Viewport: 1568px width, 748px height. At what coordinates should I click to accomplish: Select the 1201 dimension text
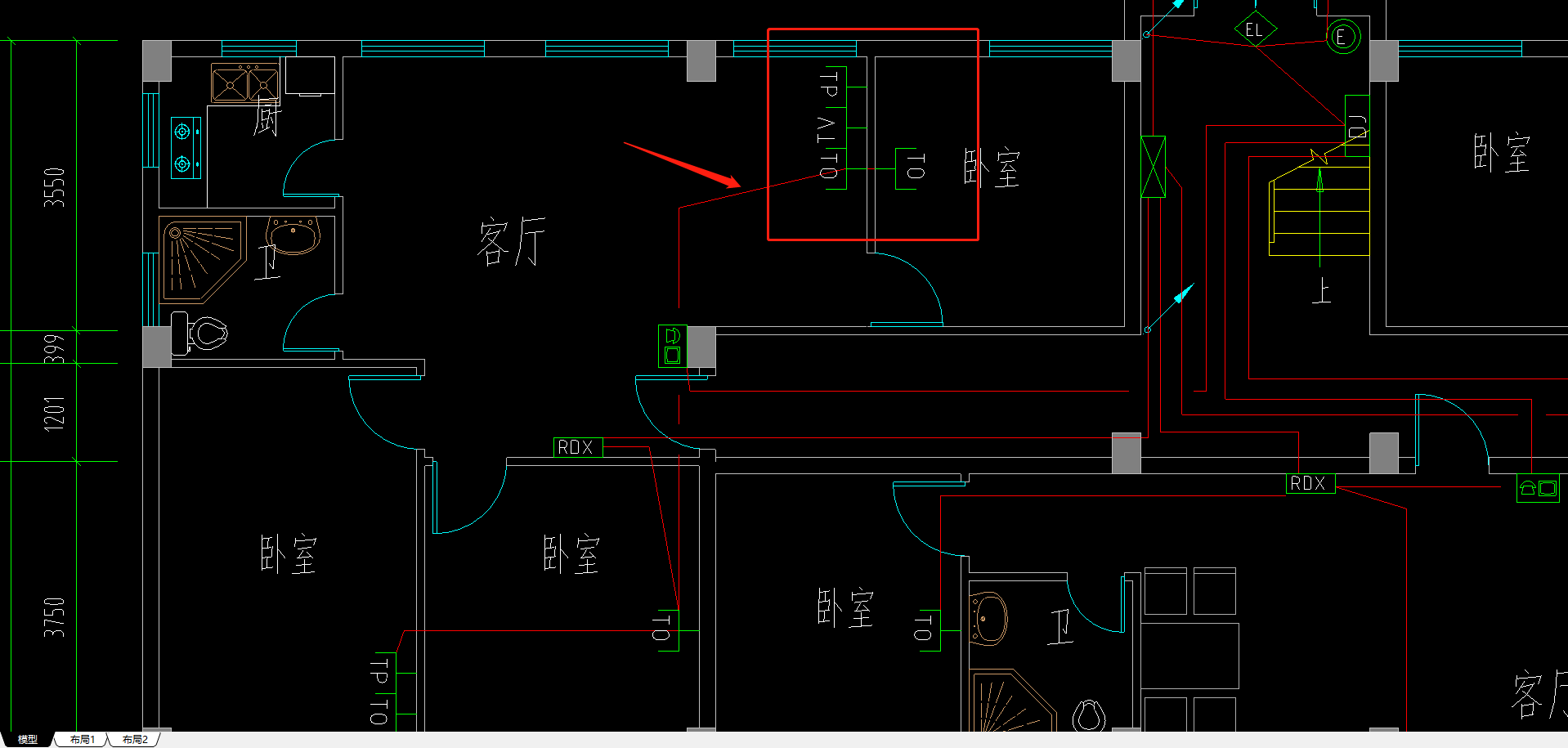point(54,414)
